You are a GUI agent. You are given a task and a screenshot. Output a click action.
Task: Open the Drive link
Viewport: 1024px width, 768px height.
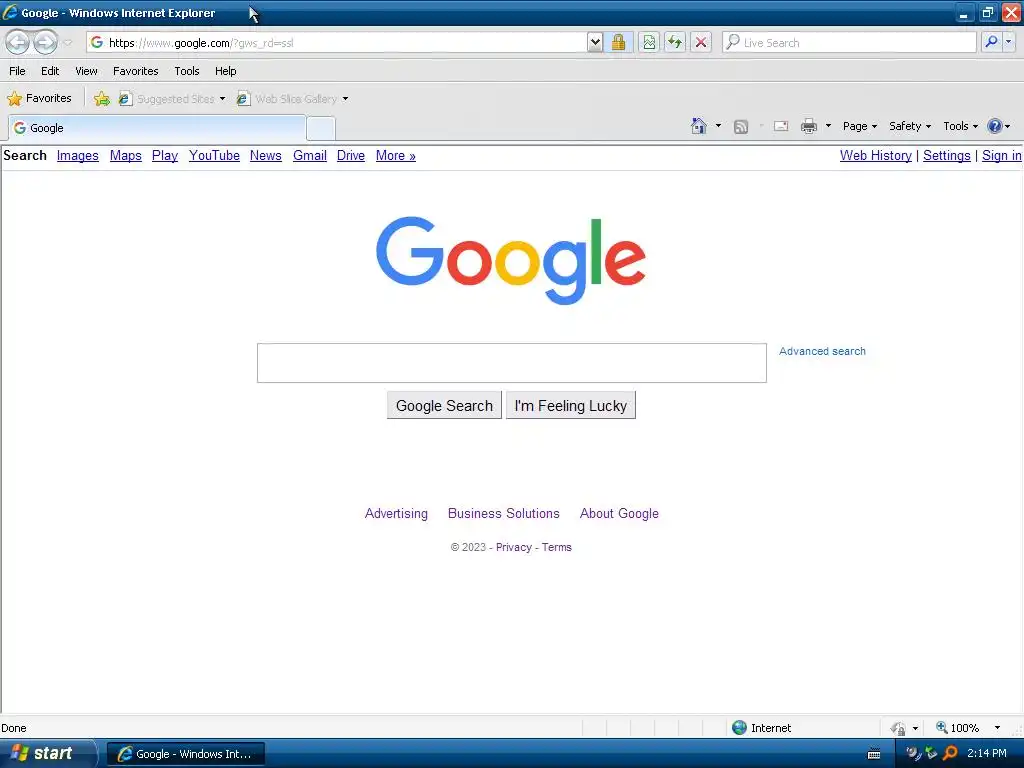[351, 155]
